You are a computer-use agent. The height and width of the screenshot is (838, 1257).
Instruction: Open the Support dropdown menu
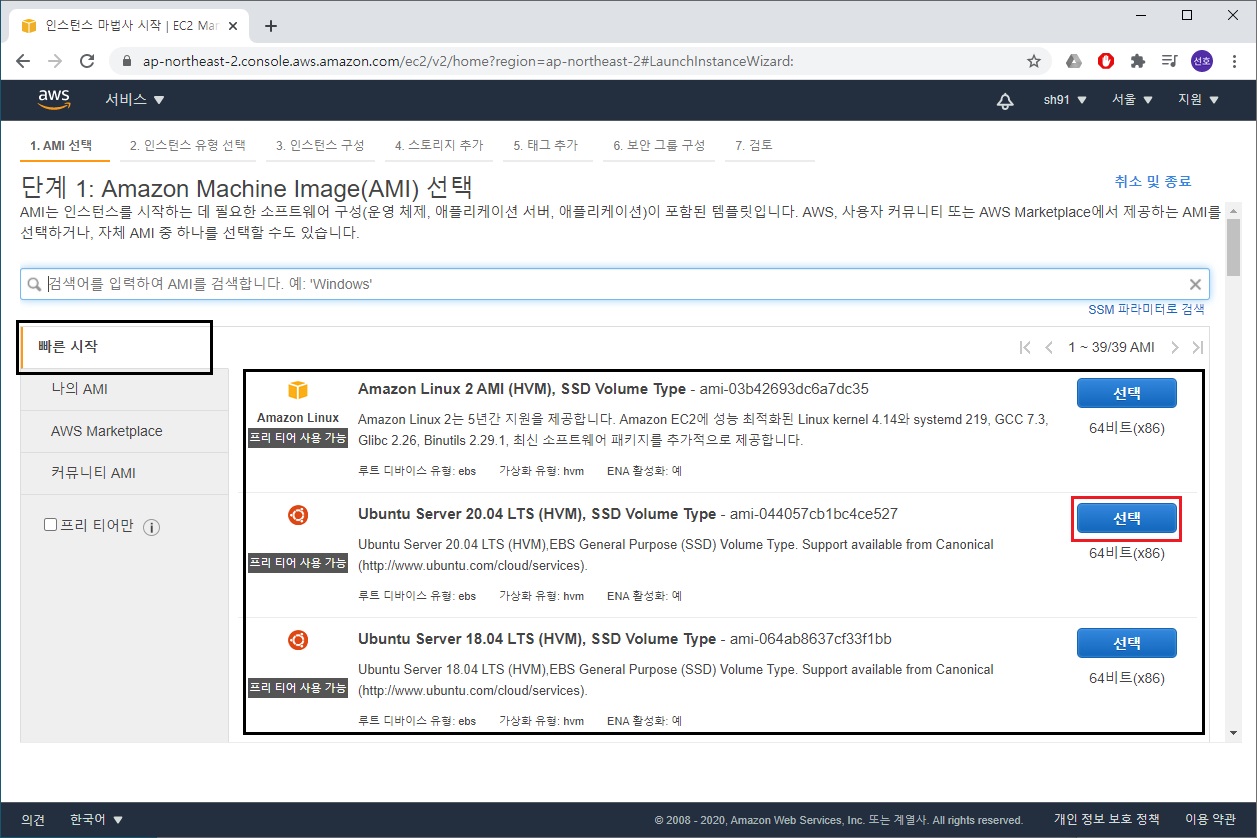pos(1198,100)
